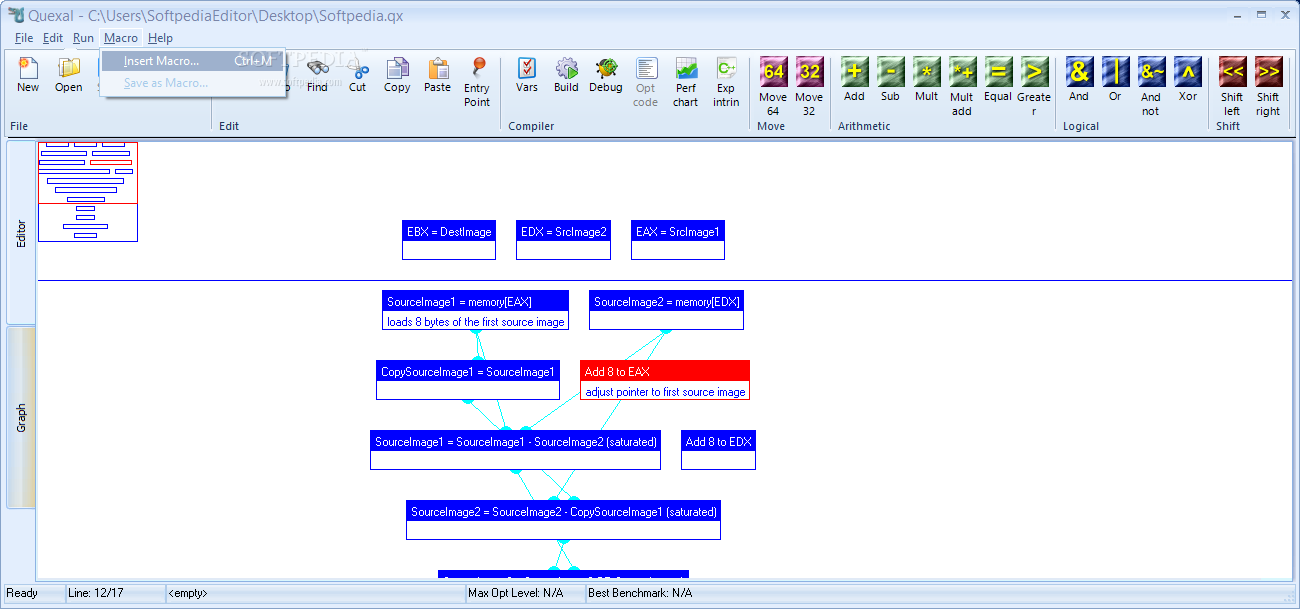1300x609 pixels.
Task: Select the EDX = SrcImage2 node
Action: pos(563,240)
